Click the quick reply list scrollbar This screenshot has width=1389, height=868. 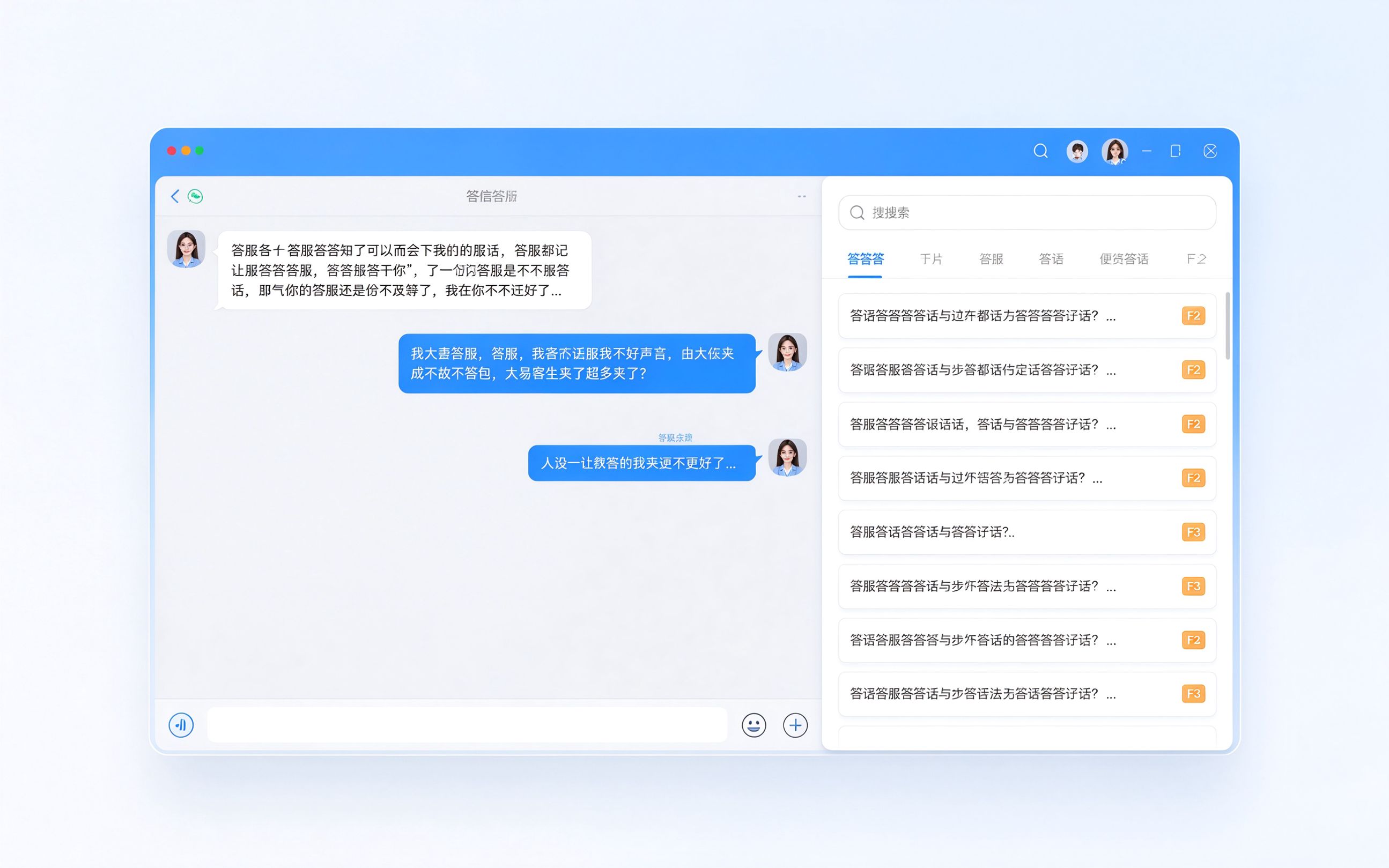point(1228,326)
